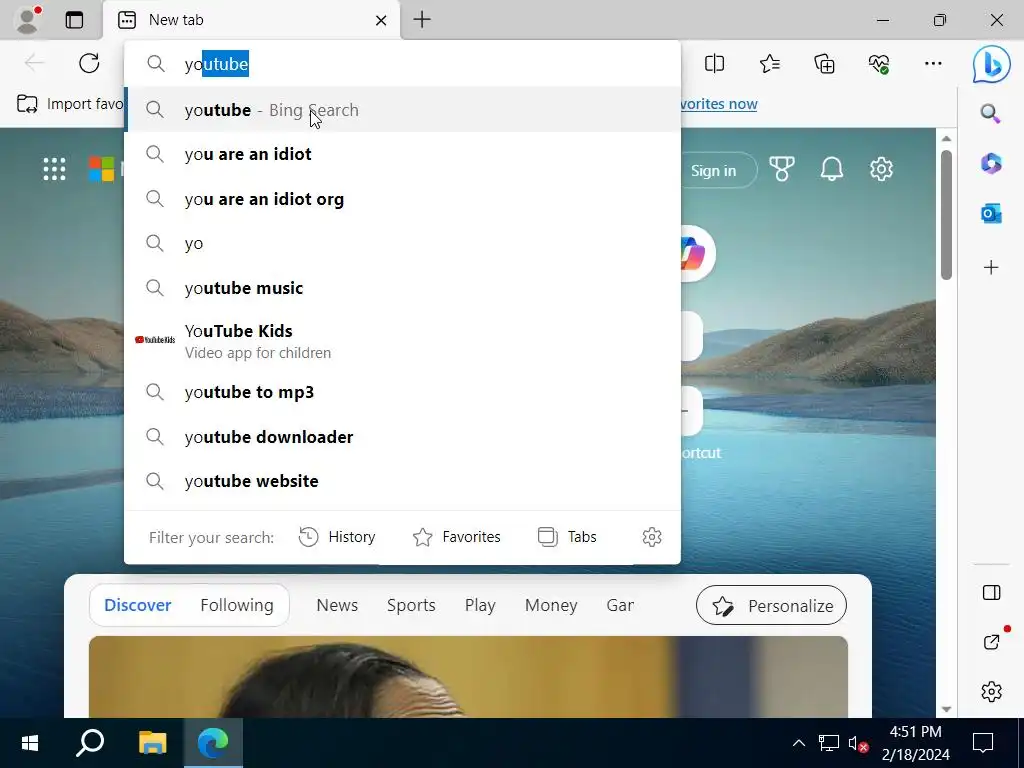Open the Money feed tab

(x=551, y=605)
